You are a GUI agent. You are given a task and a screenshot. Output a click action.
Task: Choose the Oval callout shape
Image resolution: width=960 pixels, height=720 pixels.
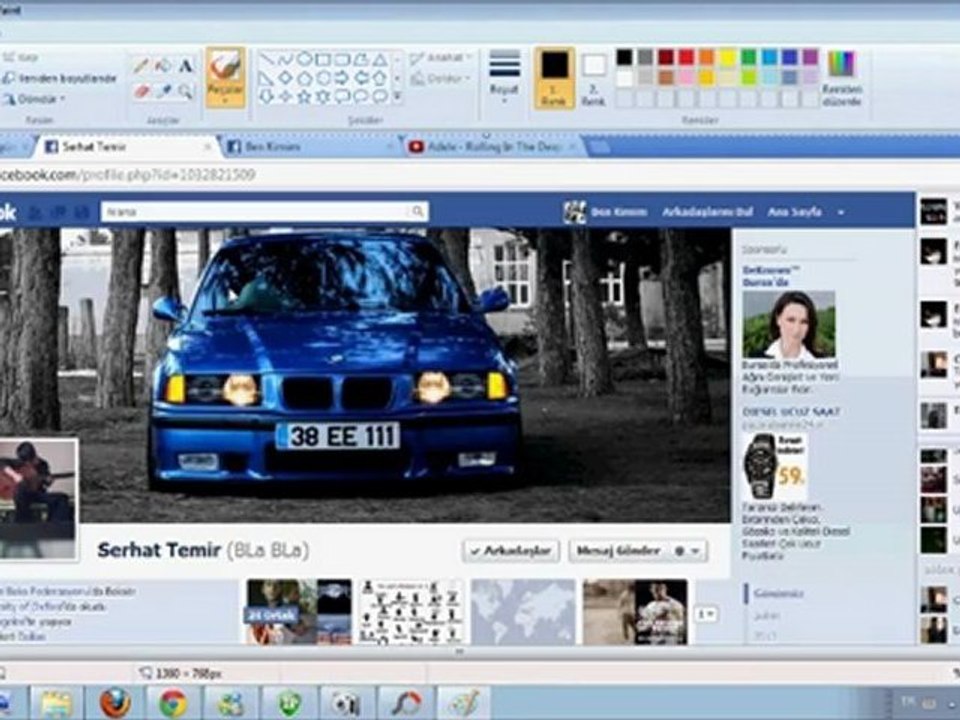[361, 96]
